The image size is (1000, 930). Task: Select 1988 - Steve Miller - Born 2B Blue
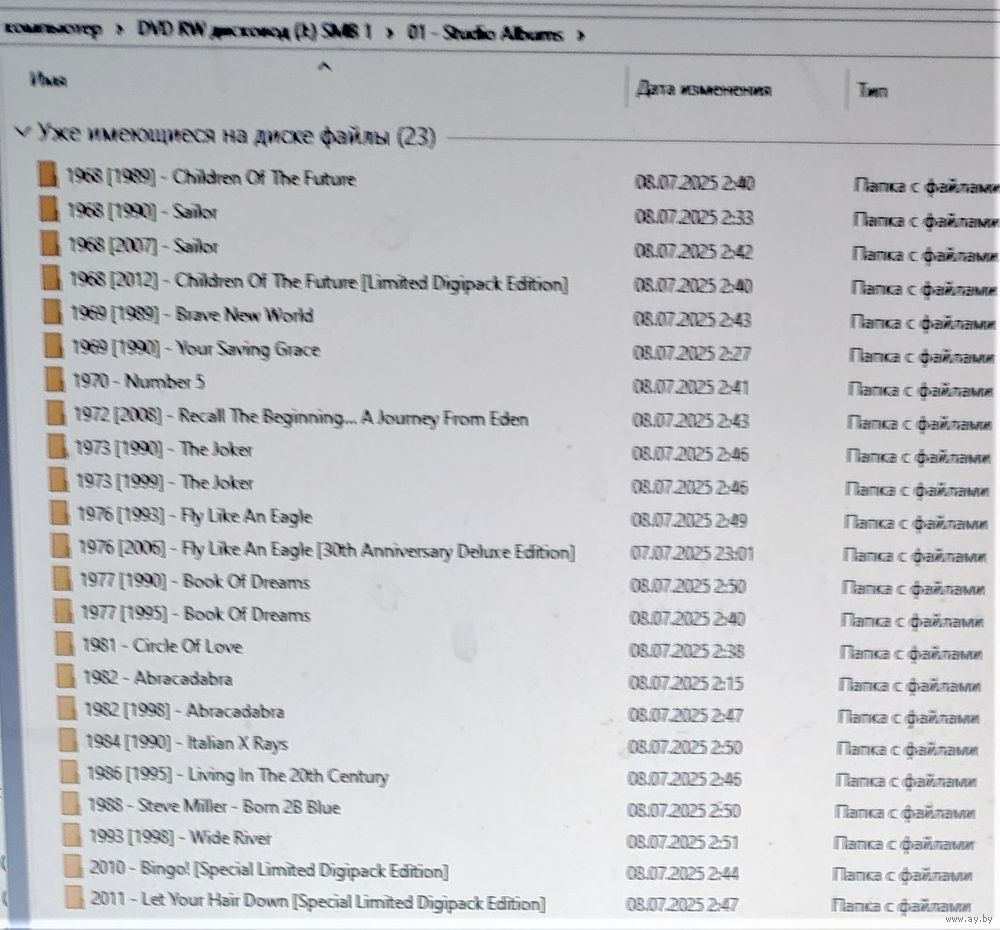pos(214,806)
